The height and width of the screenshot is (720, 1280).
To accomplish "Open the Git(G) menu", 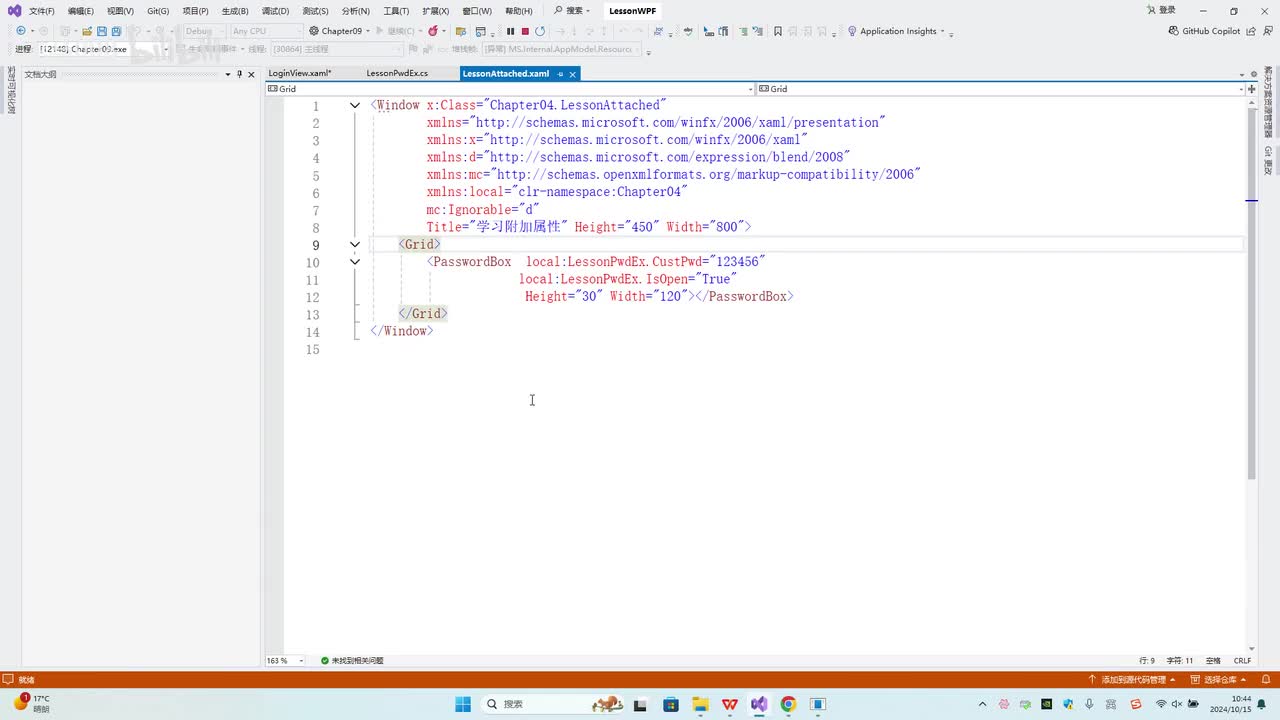I will click(158, 11).
